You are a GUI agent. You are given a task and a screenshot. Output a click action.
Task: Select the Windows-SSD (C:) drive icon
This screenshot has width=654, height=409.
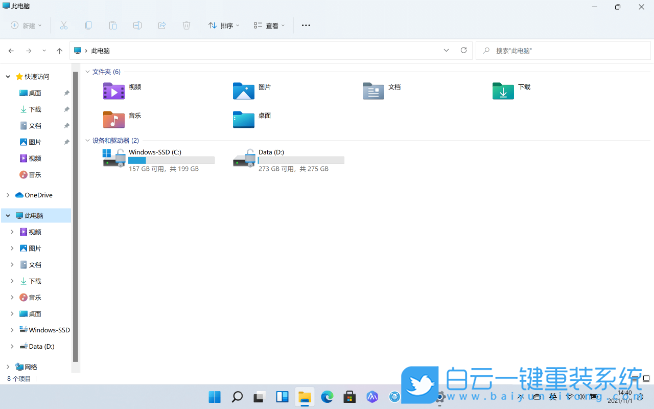coord(114,158)
